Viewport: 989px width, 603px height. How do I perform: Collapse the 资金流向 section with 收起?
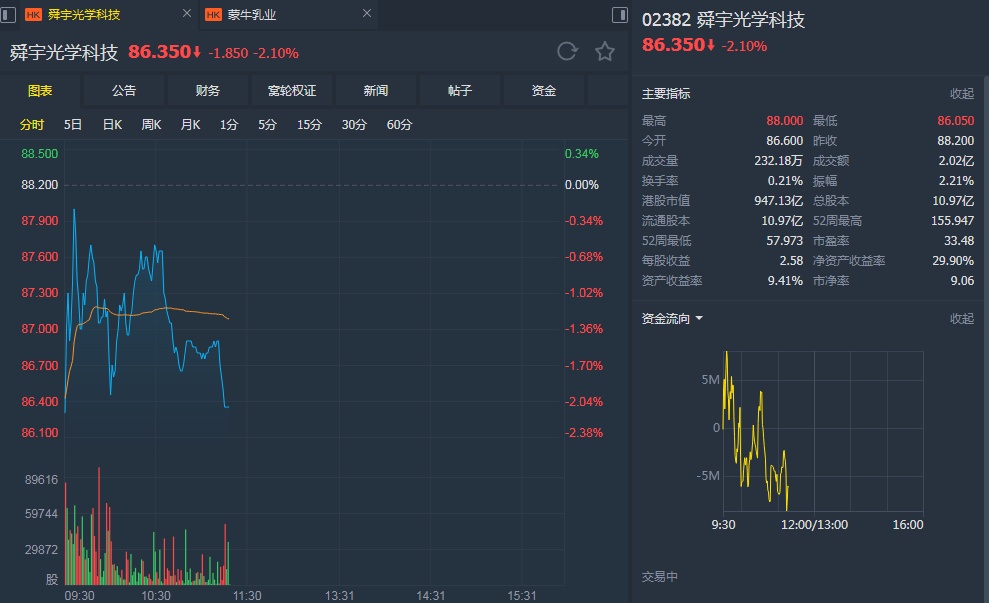pos(961,319)
